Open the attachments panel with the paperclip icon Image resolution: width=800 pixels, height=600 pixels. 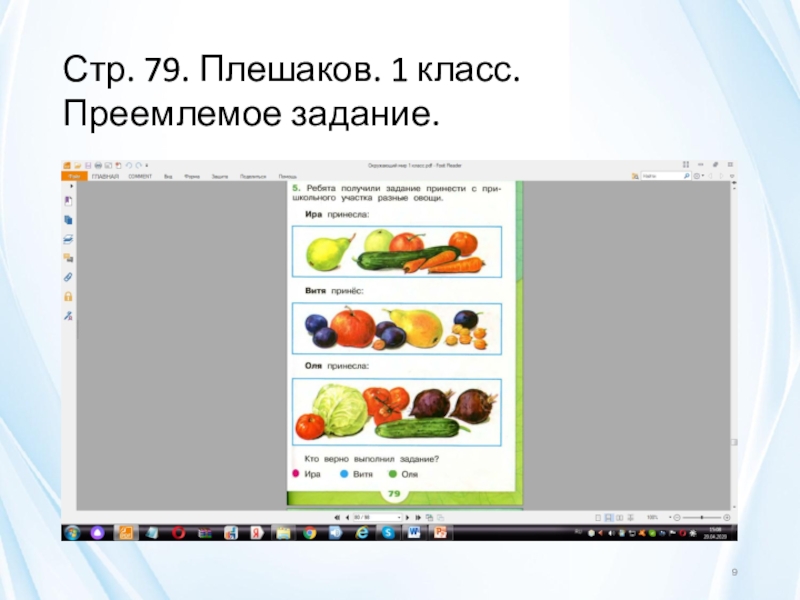pyautogui.click(x=68, y=276)
